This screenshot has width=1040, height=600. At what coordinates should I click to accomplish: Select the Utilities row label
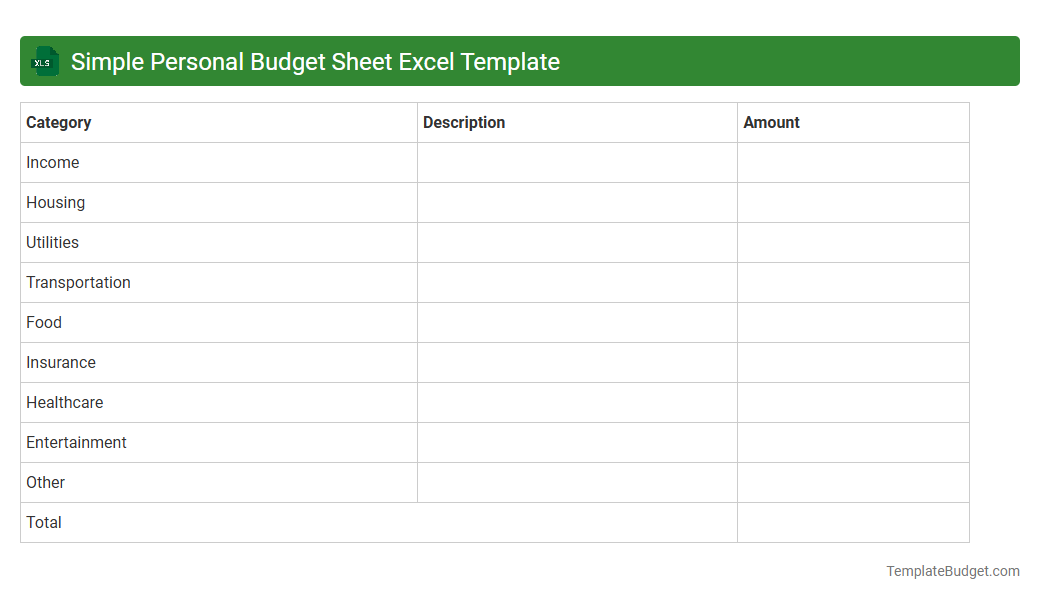[x=52, y=242]
